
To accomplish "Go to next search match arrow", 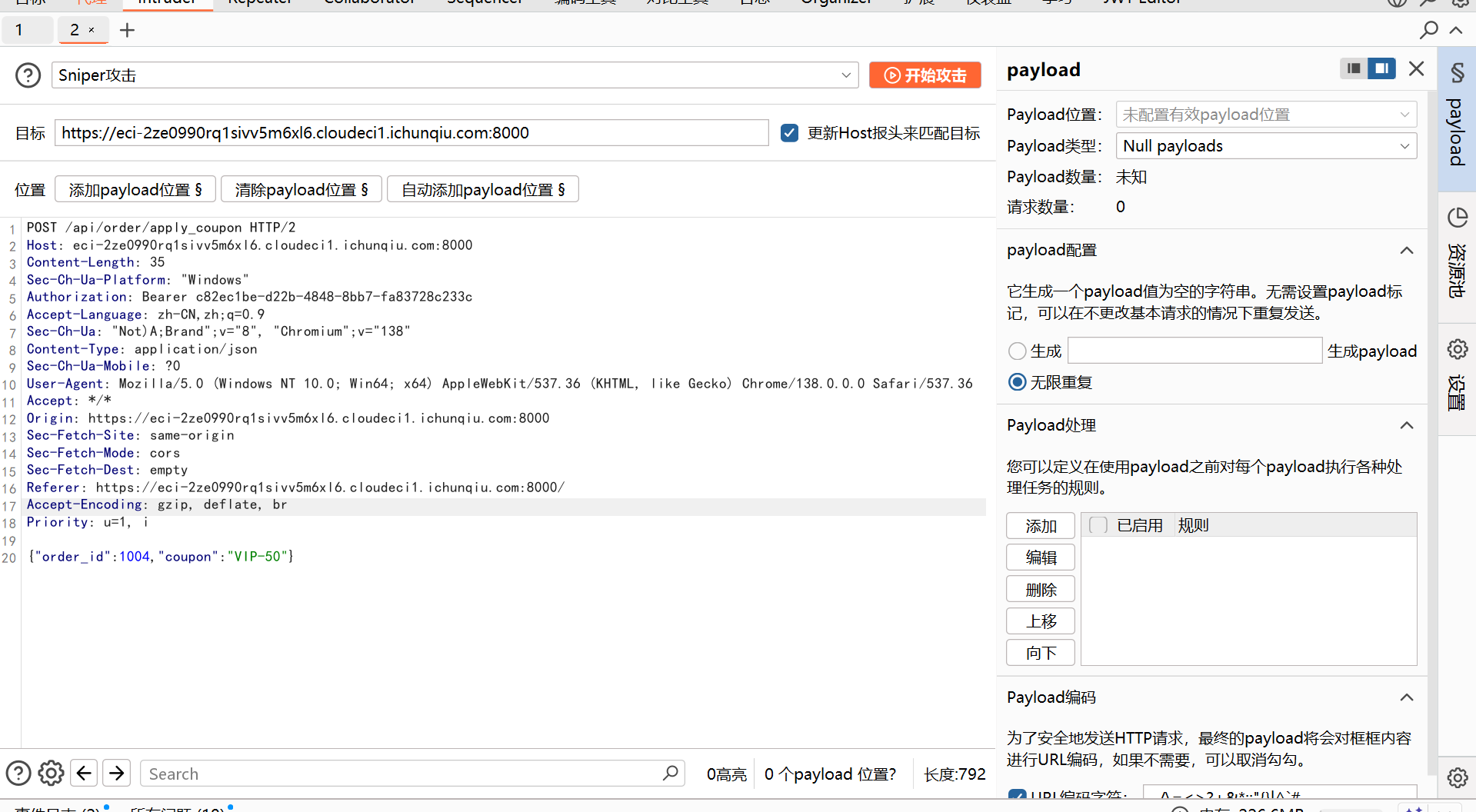I will coord(117,773).
